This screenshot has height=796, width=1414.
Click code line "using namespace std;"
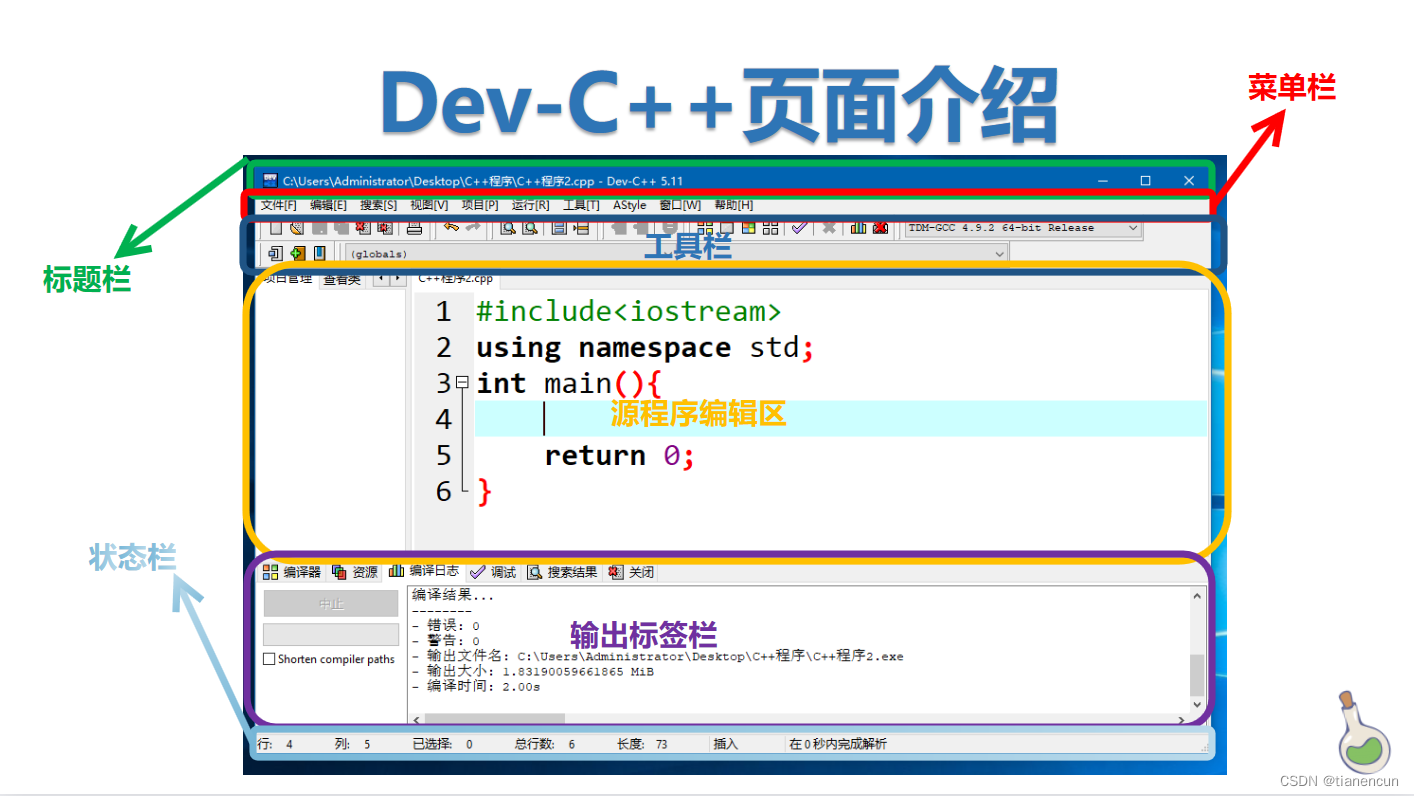(x=646, y=347)
